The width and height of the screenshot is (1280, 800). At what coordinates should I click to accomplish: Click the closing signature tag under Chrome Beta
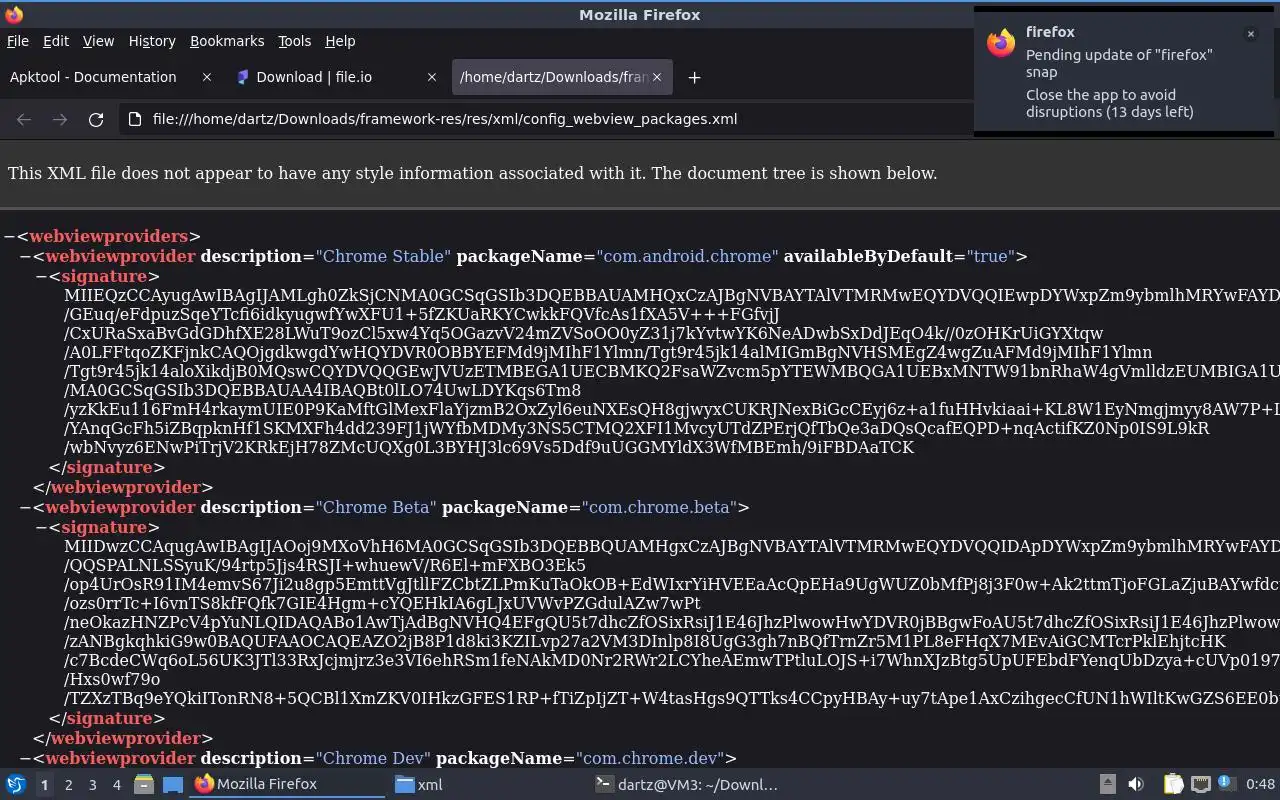click(x=107, y=718)
